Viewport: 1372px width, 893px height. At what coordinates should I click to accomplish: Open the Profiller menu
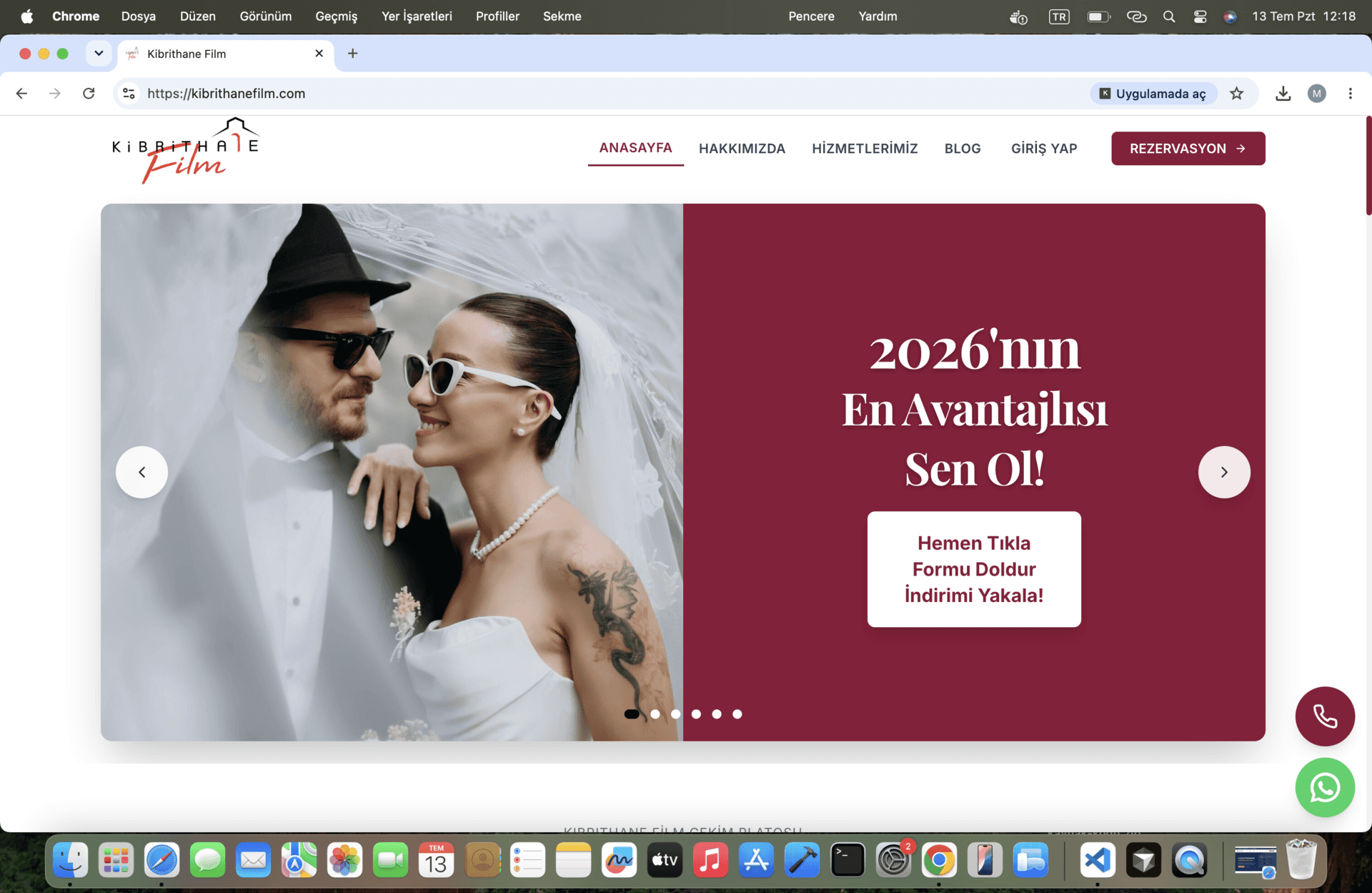click(497, 16)
